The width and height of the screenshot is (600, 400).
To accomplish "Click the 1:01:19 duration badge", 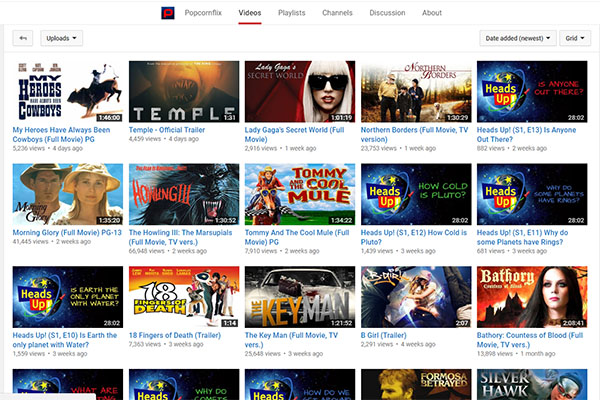I will pyautogui.click(x=341, y=118).
